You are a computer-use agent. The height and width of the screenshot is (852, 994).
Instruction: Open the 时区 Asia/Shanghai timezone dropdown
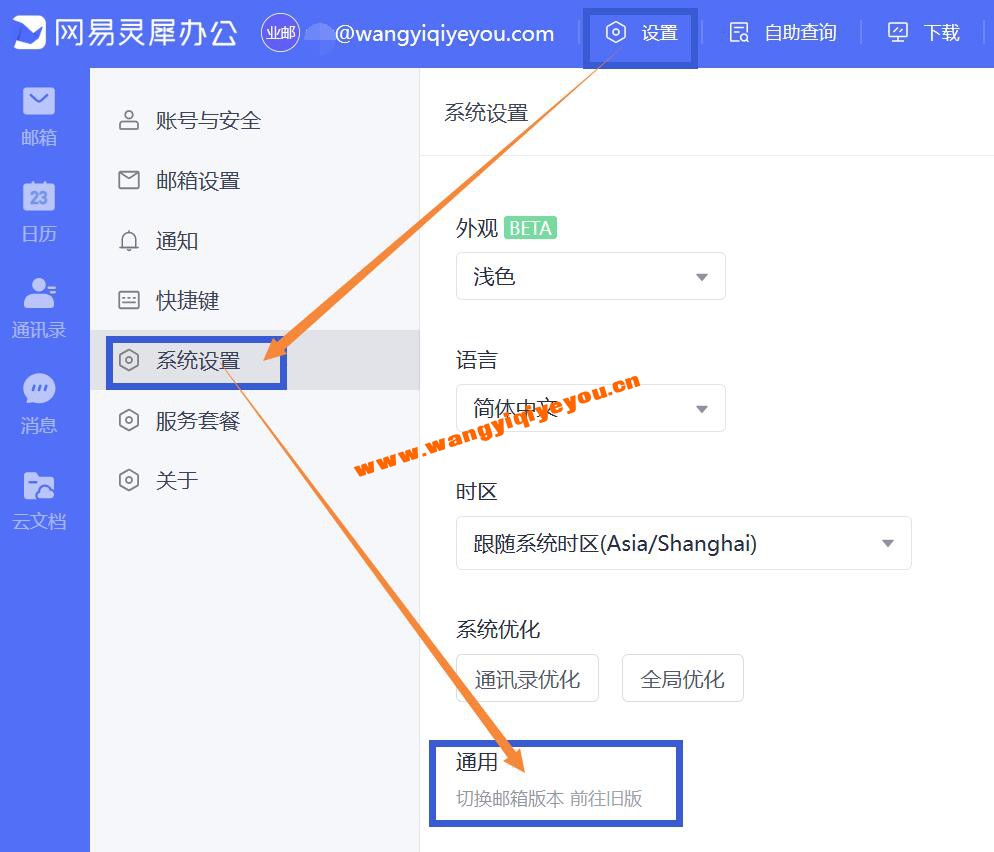[684, 543]
